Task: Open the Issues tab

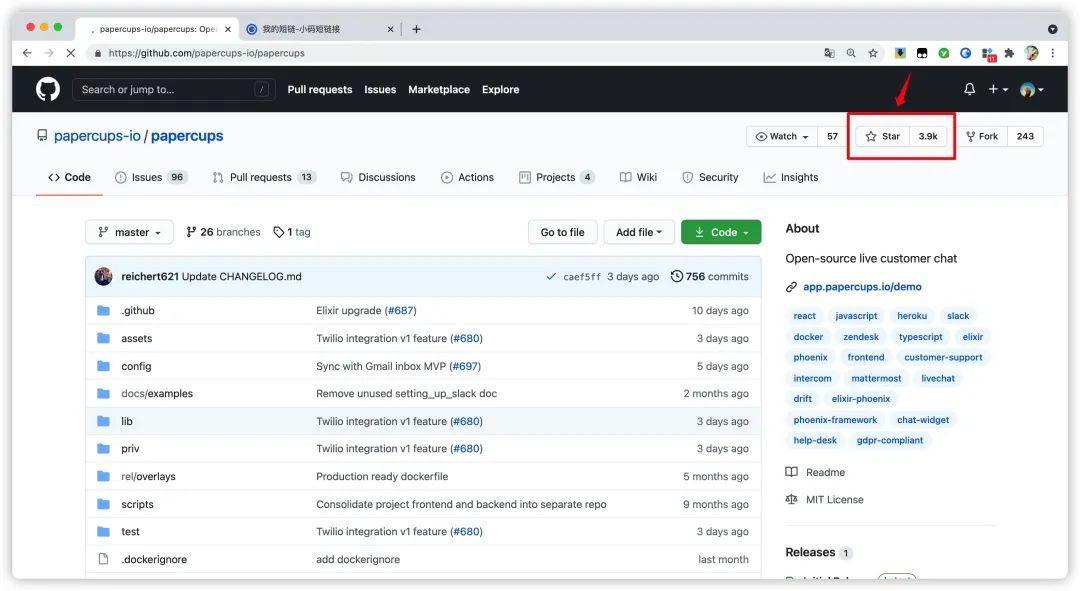Action: click(x=151, y=177)
